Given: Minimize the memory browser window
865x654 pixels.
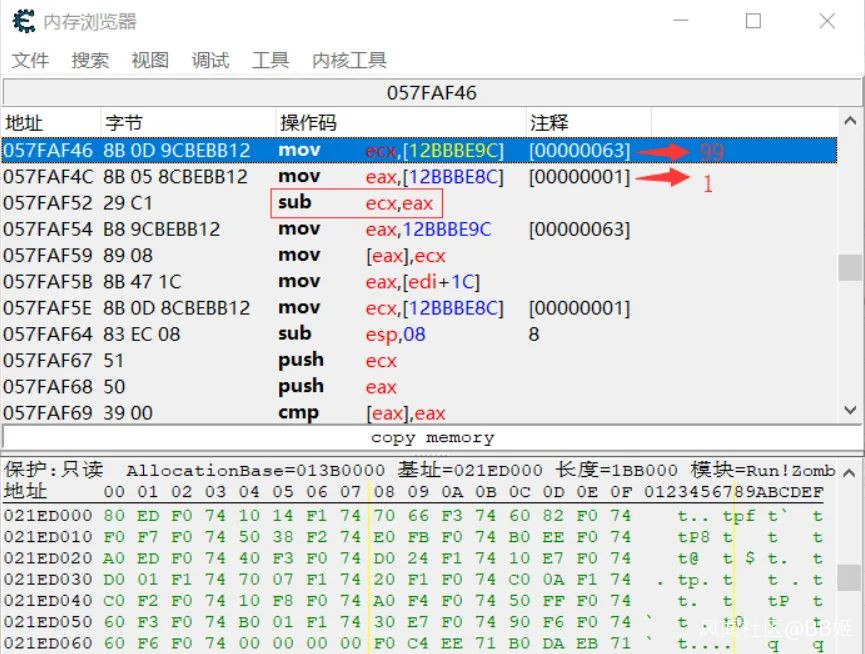Looking at the screenshot, I should coord(681,21).
